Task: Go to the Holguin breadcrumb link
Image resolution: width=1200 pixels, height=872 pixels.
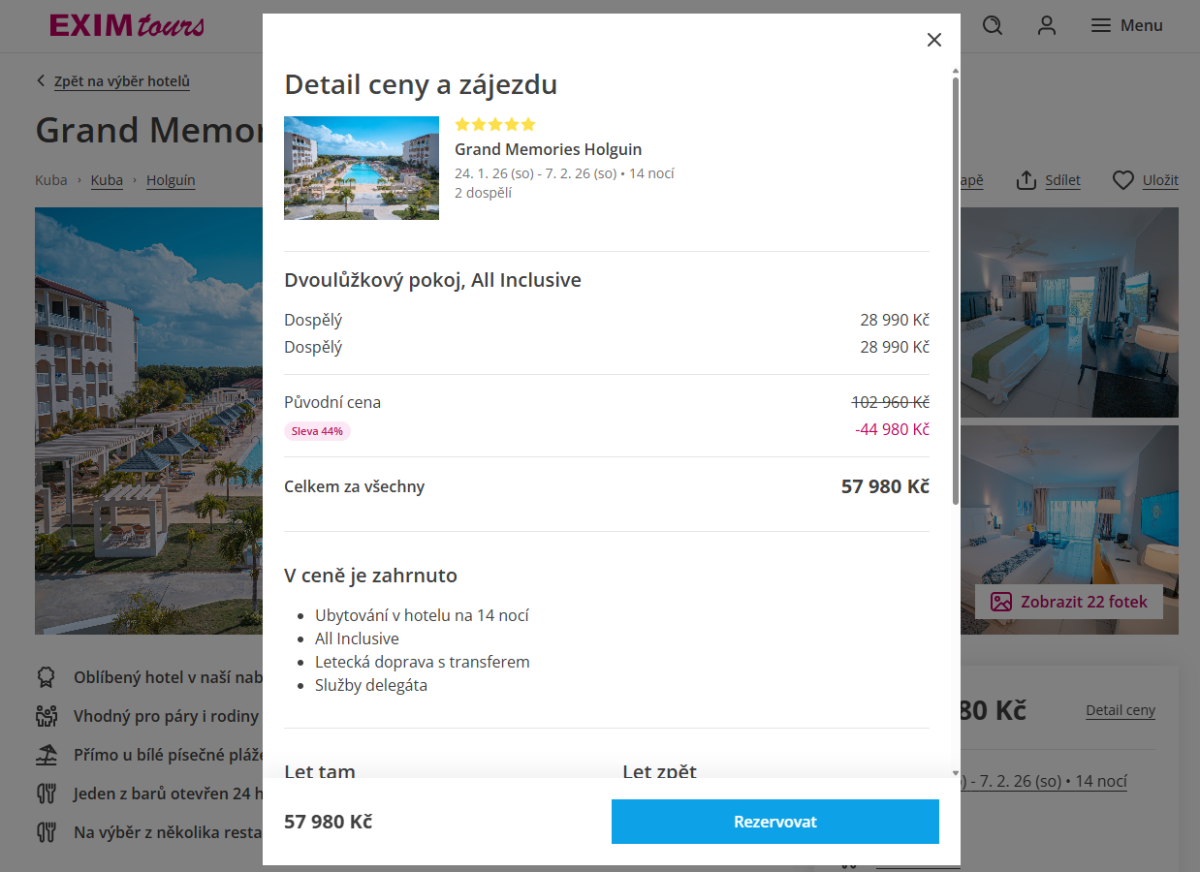Action: point(170,181)
